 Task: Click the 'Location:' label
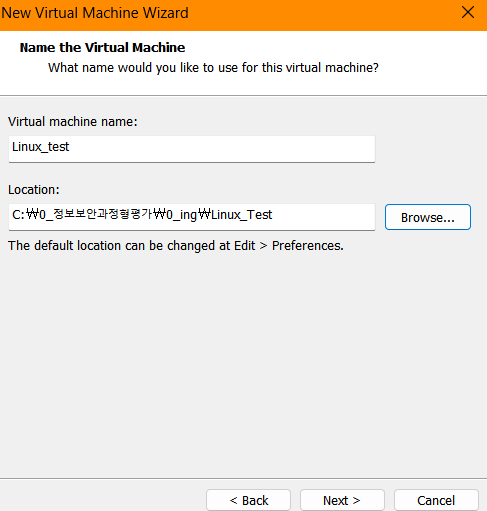34,189
